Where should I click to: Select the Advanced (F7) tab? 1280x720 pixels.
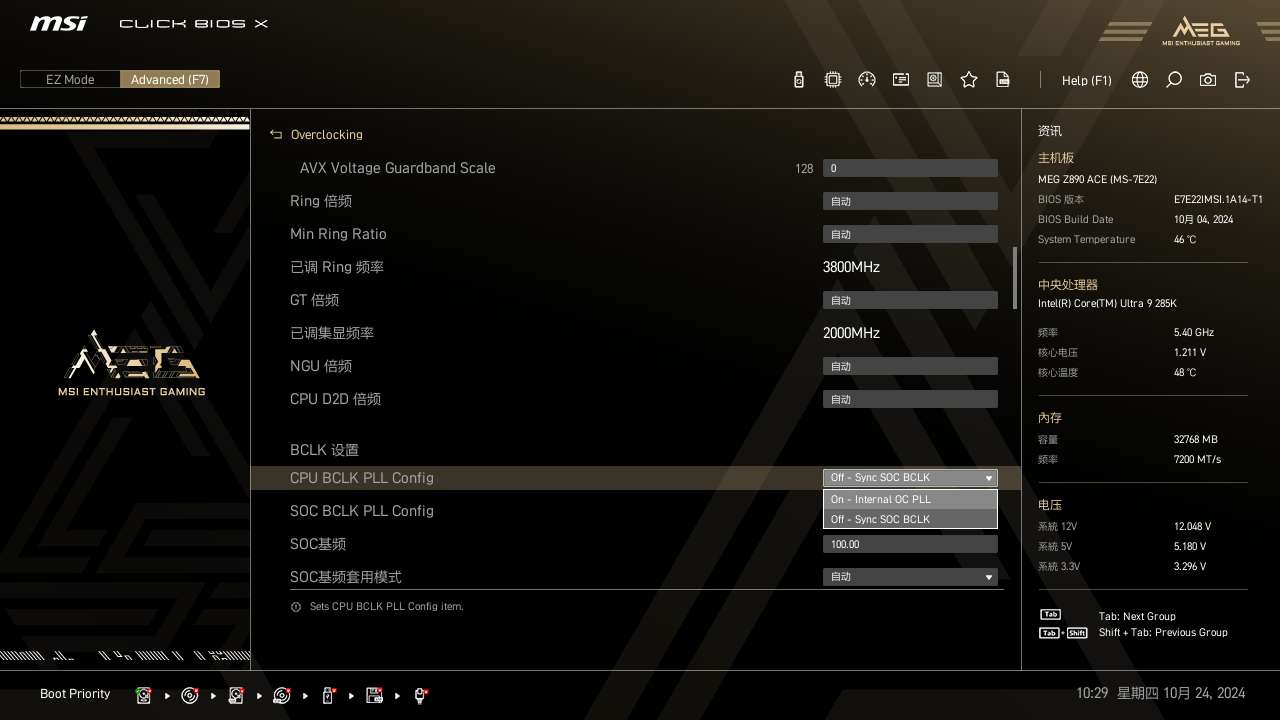tap(170, 80)
